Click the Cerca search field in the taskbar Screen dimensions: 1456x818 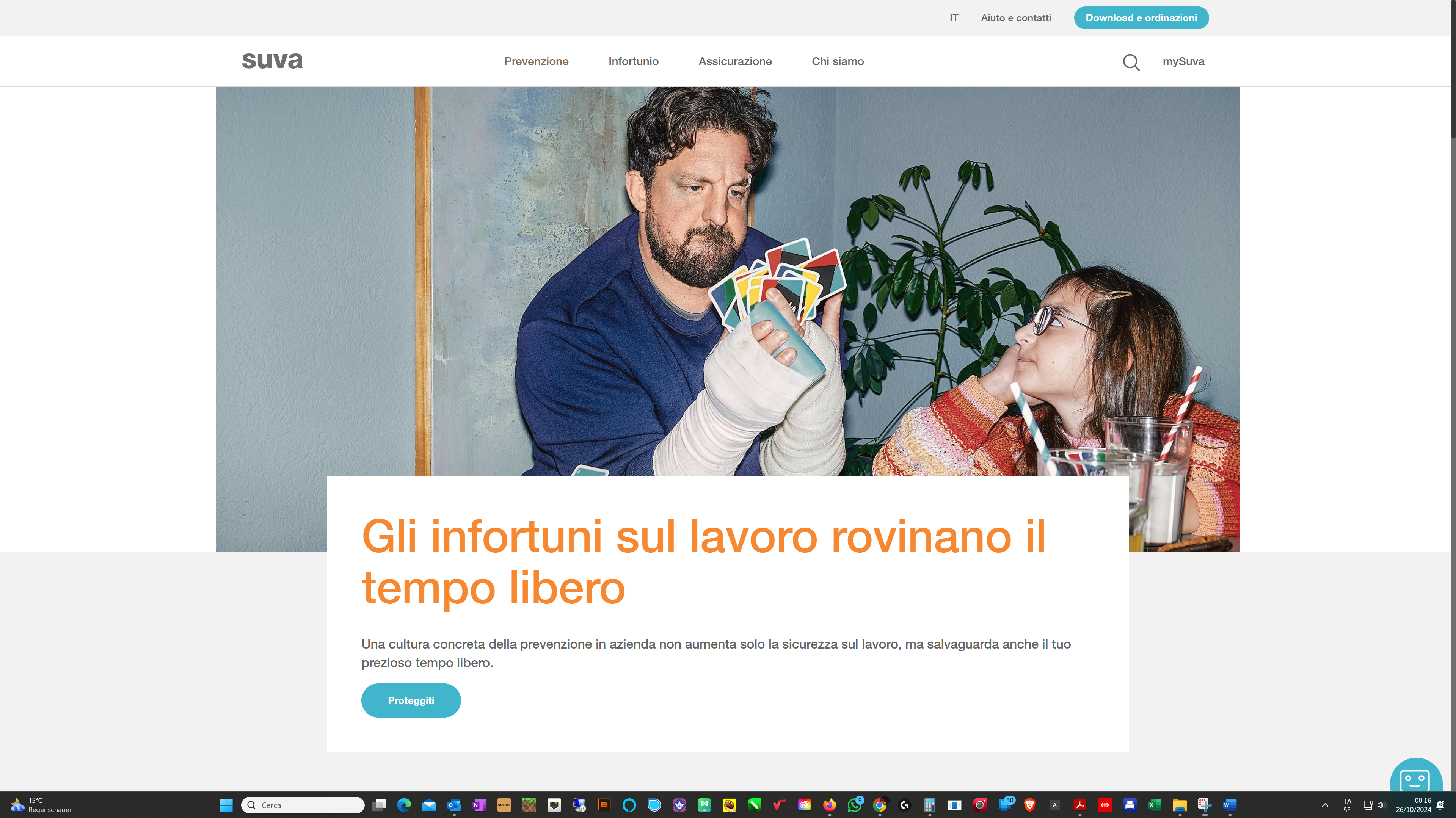coord(303,805)
